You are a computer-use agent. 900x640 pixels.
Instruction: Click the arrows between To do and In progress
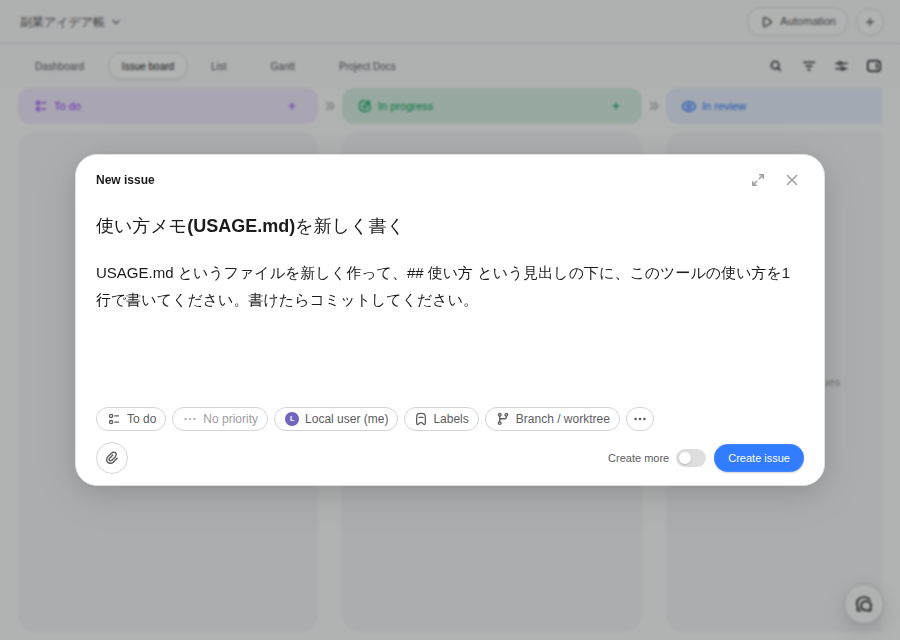[x=329, y=106]
